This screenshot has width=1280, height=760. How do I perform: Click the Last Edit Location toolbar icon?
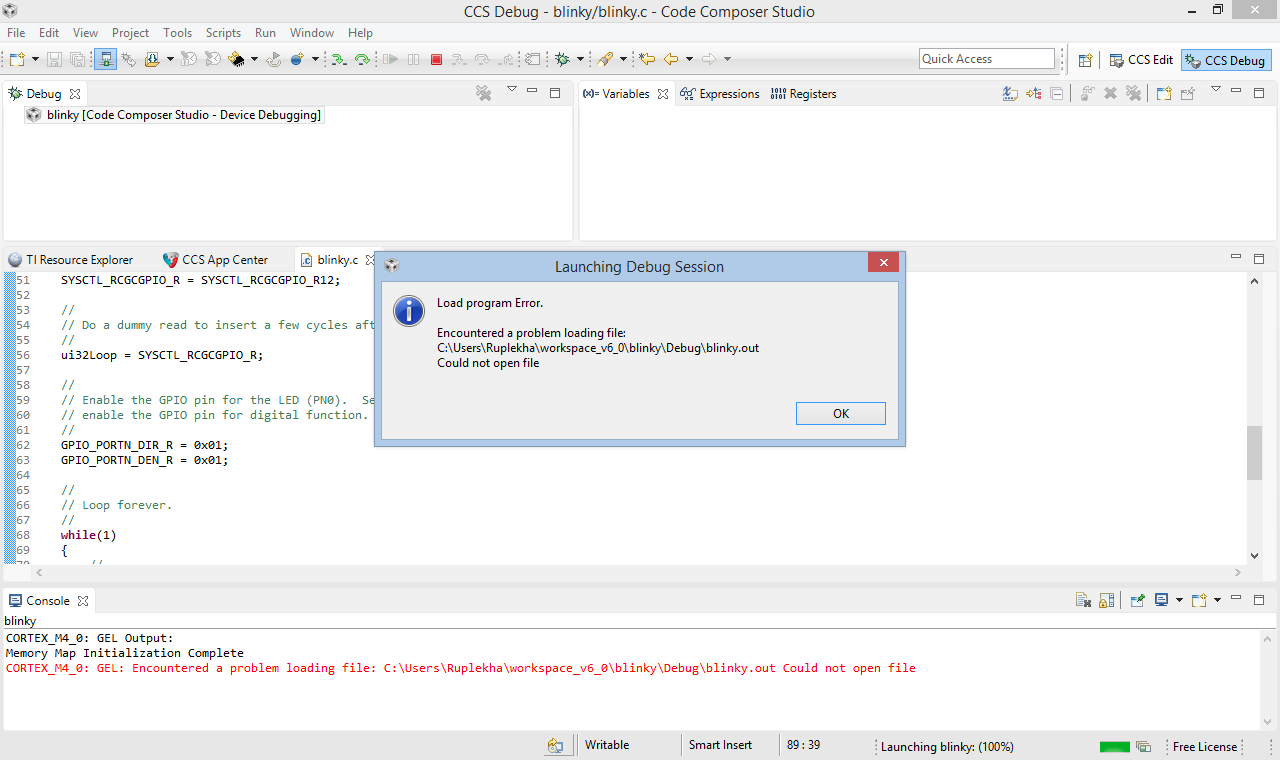647,60
